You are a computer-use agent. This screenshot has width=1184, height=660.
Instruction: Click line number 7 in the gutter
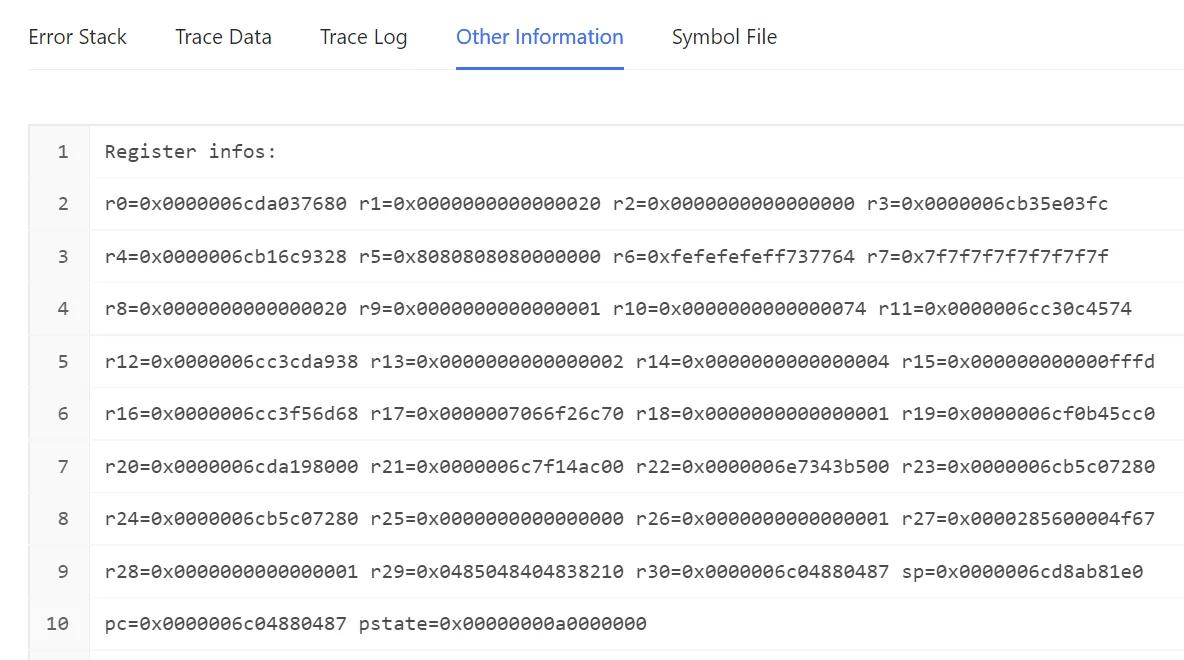[x=63, y=467]
